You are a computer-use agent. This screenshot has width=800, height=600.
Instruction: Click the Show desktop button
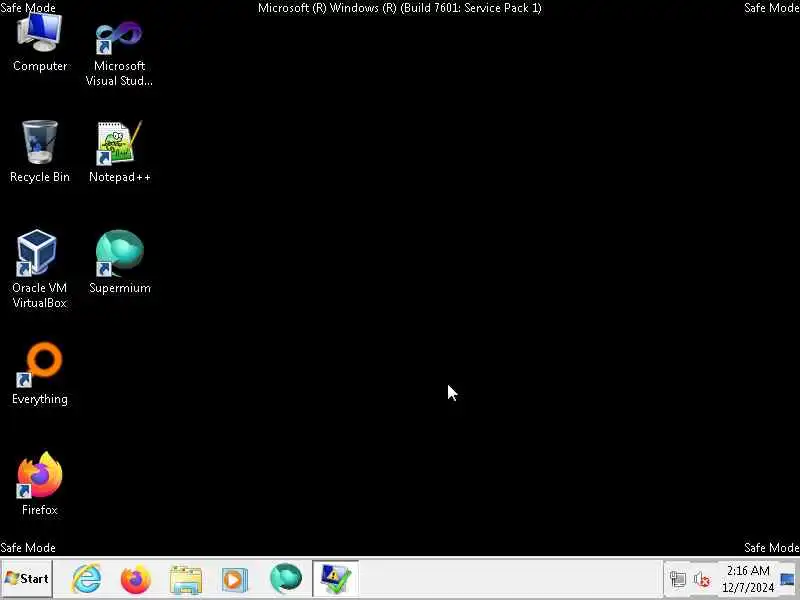click(x=788, y=579)
